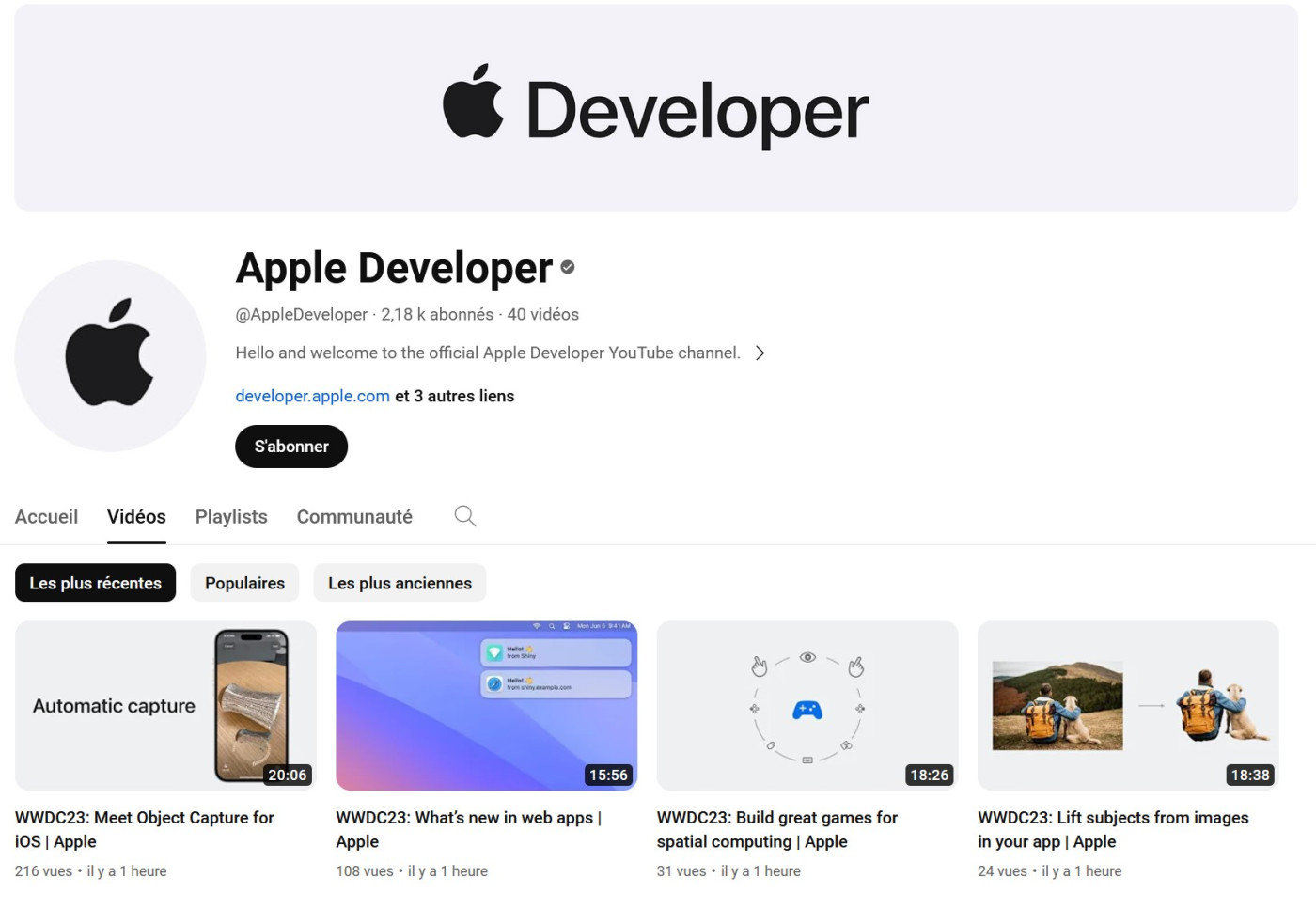The height and width of the screenshot is (909, 1316).
Task: Switch to the Vidéos tab
Action: tap(136, 517)
